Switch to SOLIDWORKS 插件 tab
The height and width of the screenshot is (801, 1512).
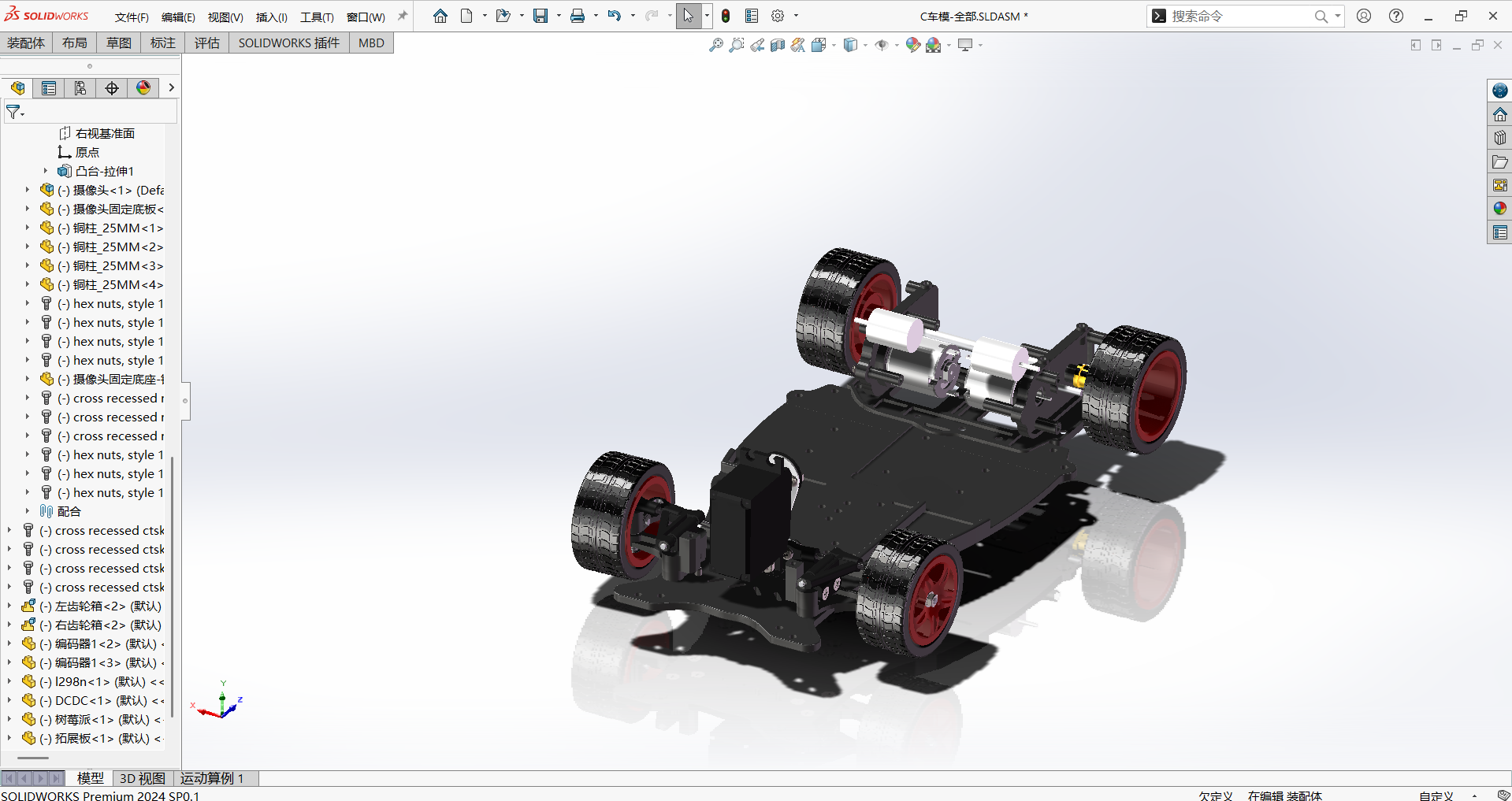coord(289,43)
